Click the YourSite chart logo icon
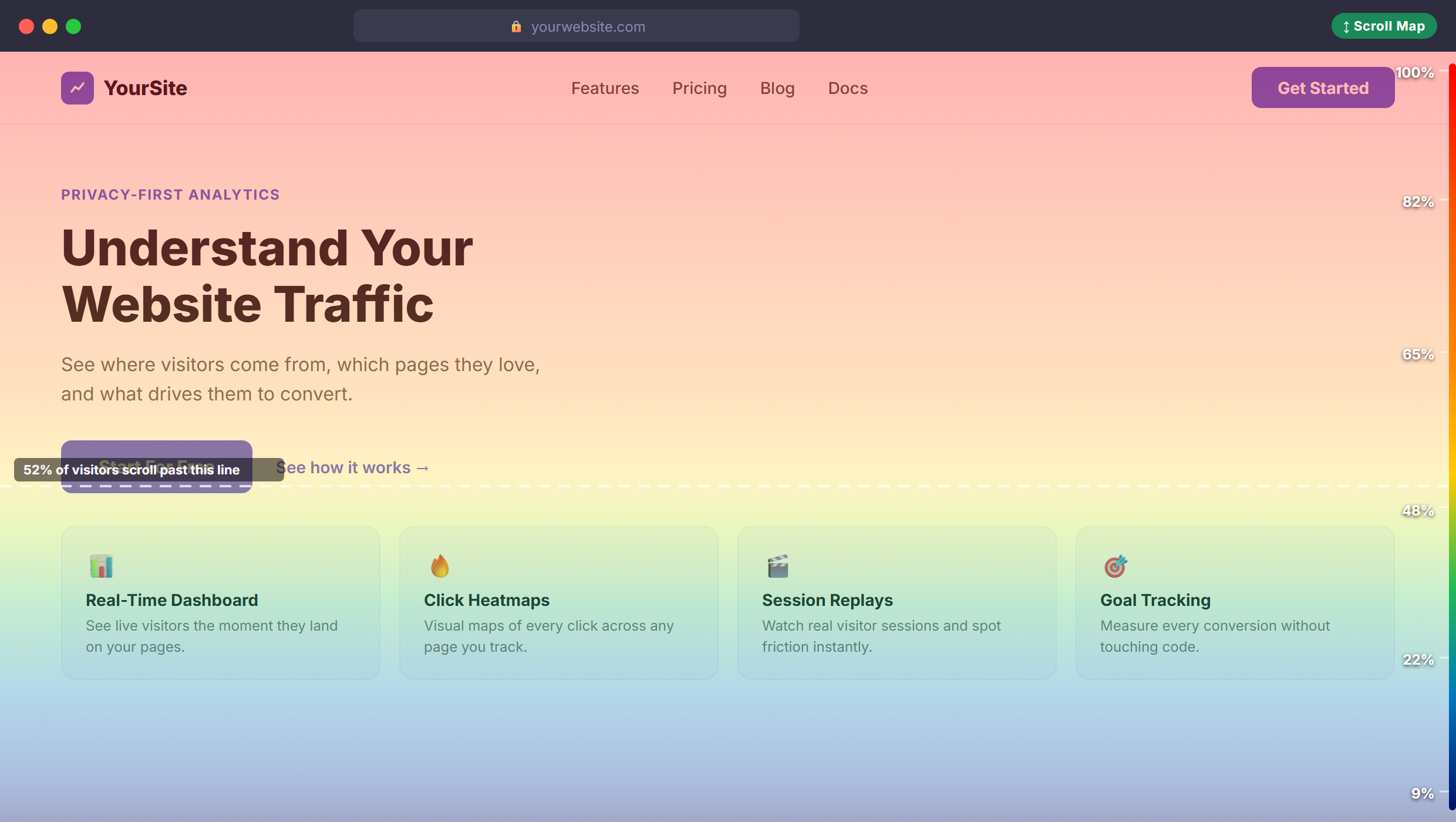This screenshot has width=1456, height=822. click(77, 88)
